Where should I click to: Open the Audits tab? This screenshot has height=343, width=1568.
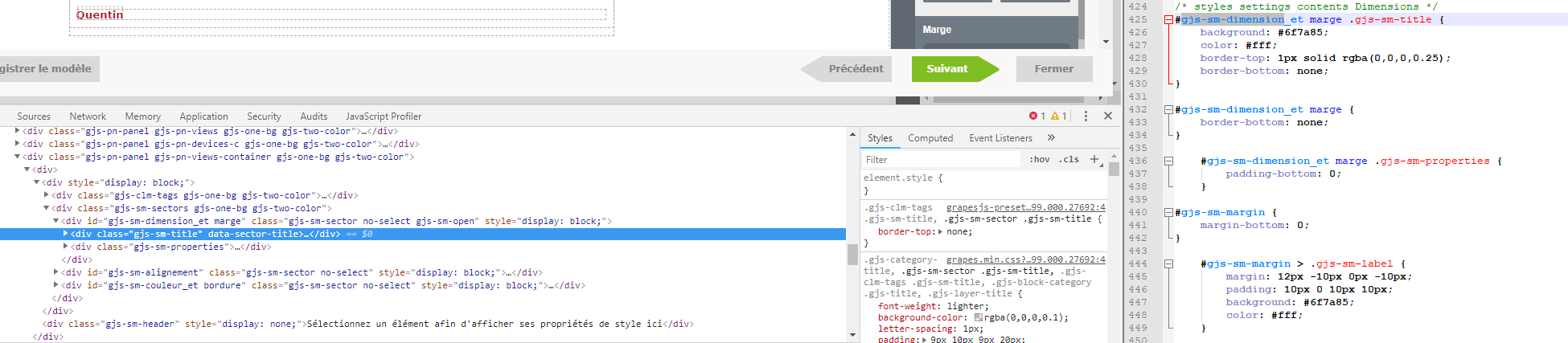point(314,116)
